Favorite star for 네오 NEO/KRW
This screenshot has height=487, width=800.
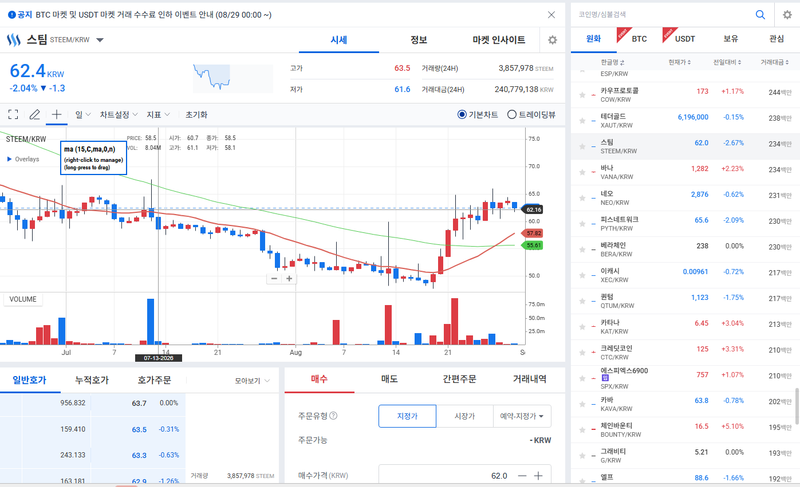coord(582,198)
